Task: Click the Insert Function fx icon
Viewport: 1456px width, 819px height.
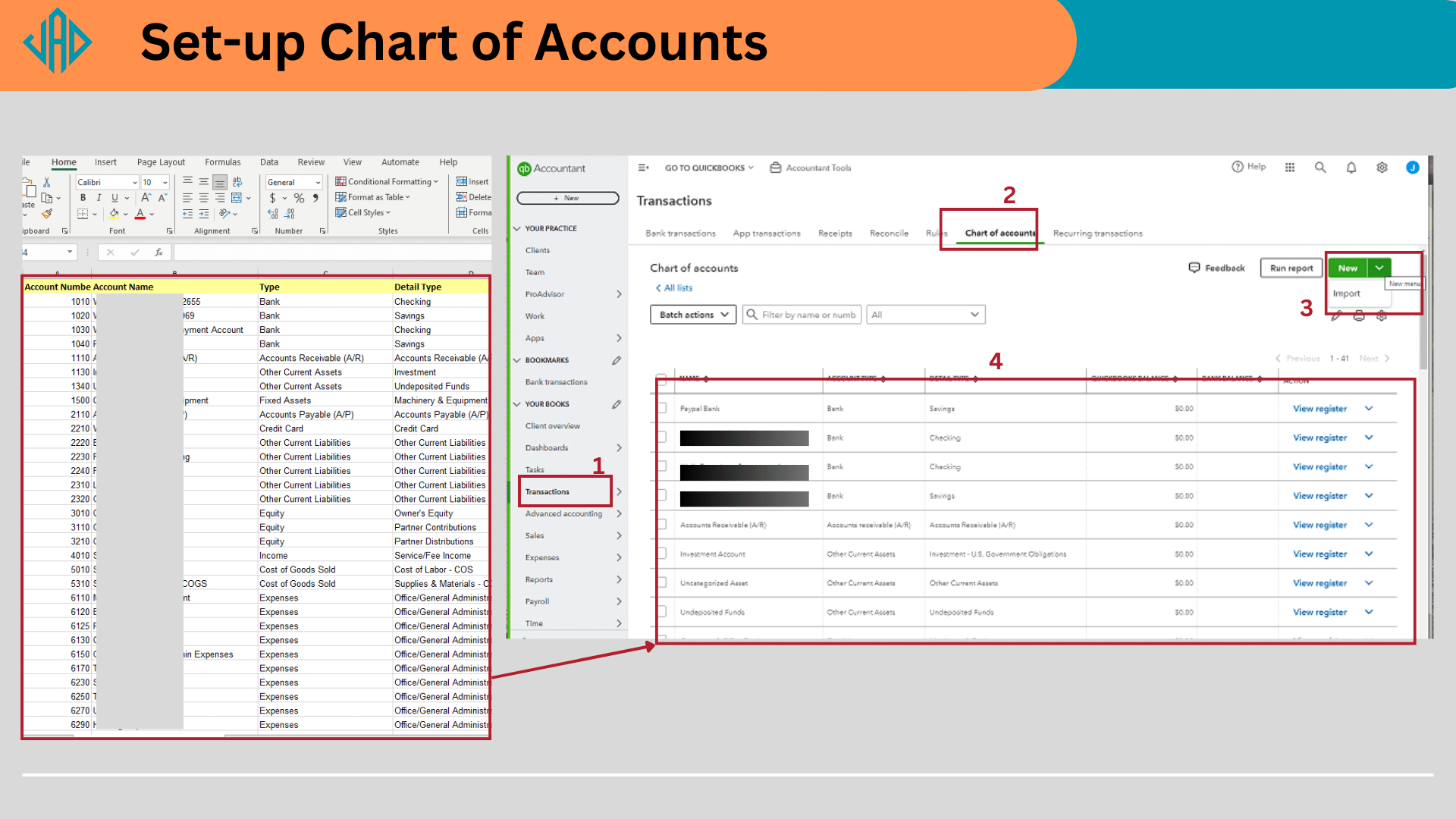Action: [x=158, y=253]
